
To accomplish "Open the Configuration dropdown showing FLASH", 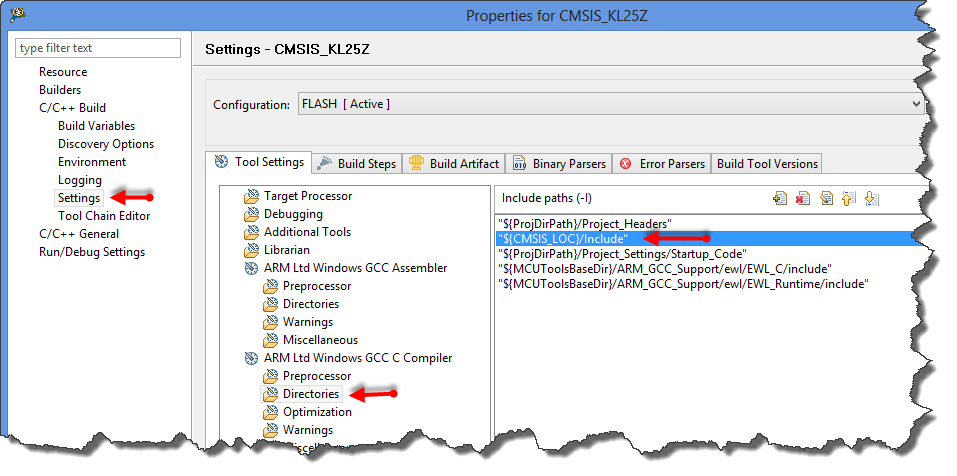I will [x=610, y=104].
